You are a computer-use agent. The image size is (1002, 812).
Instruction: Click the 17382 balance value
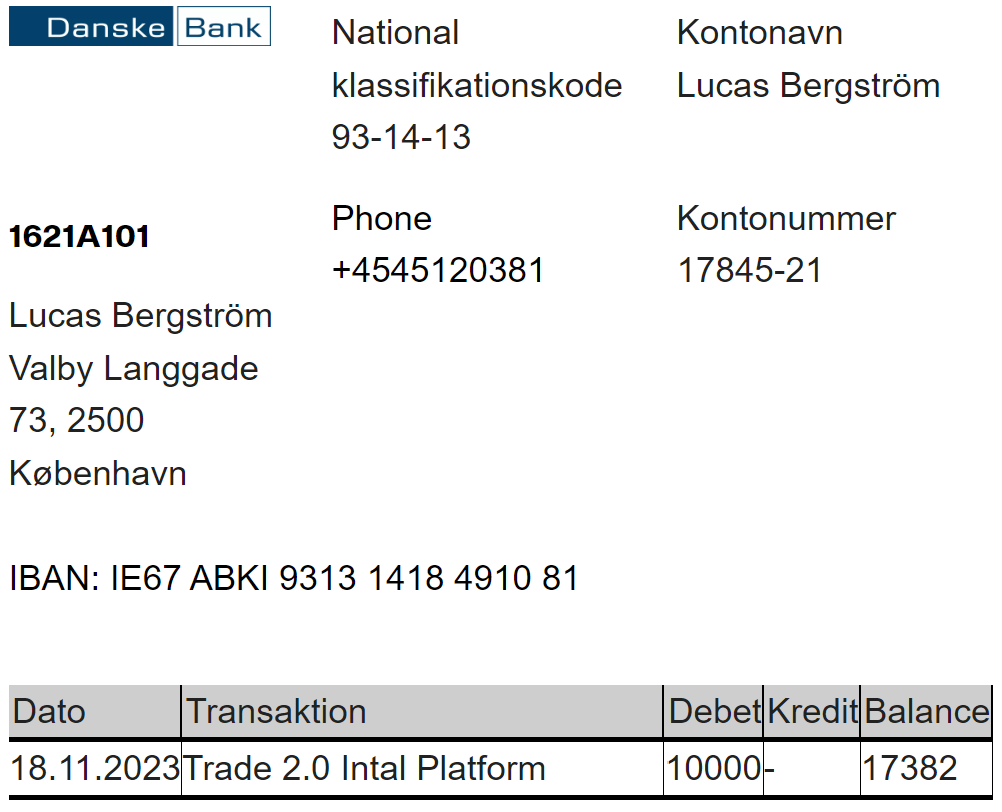(910, 768)
